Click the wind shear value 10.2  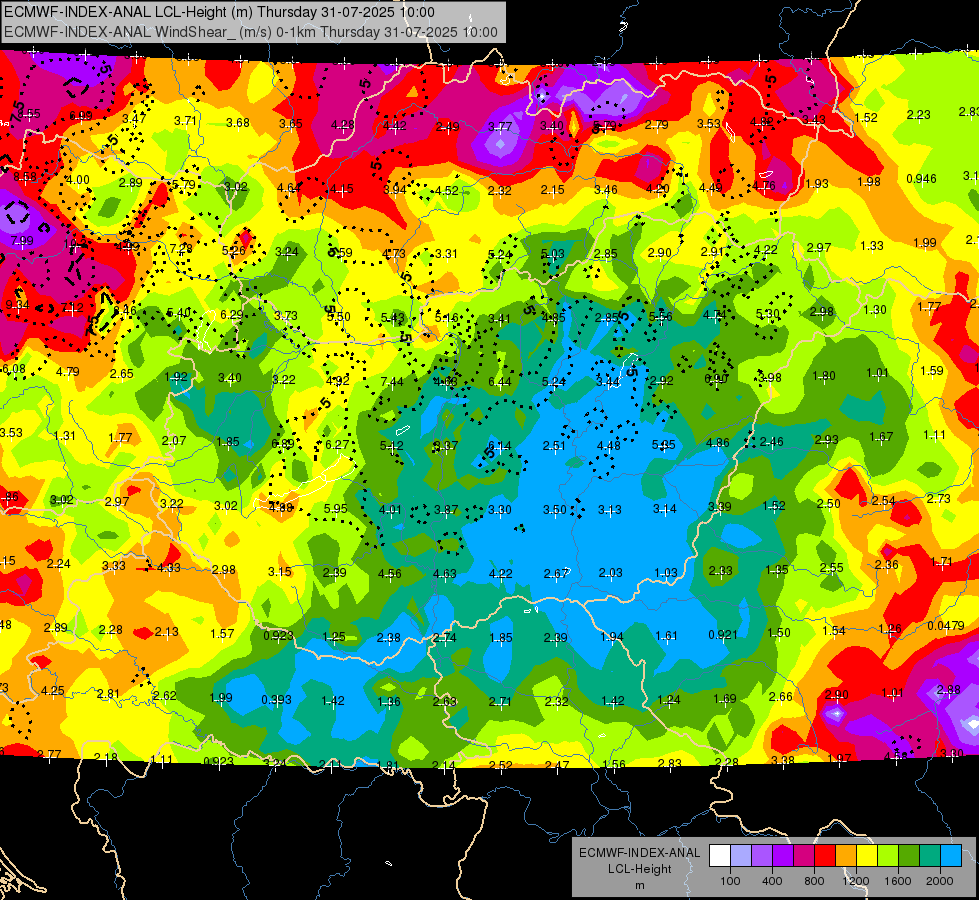tap(75, 244)
